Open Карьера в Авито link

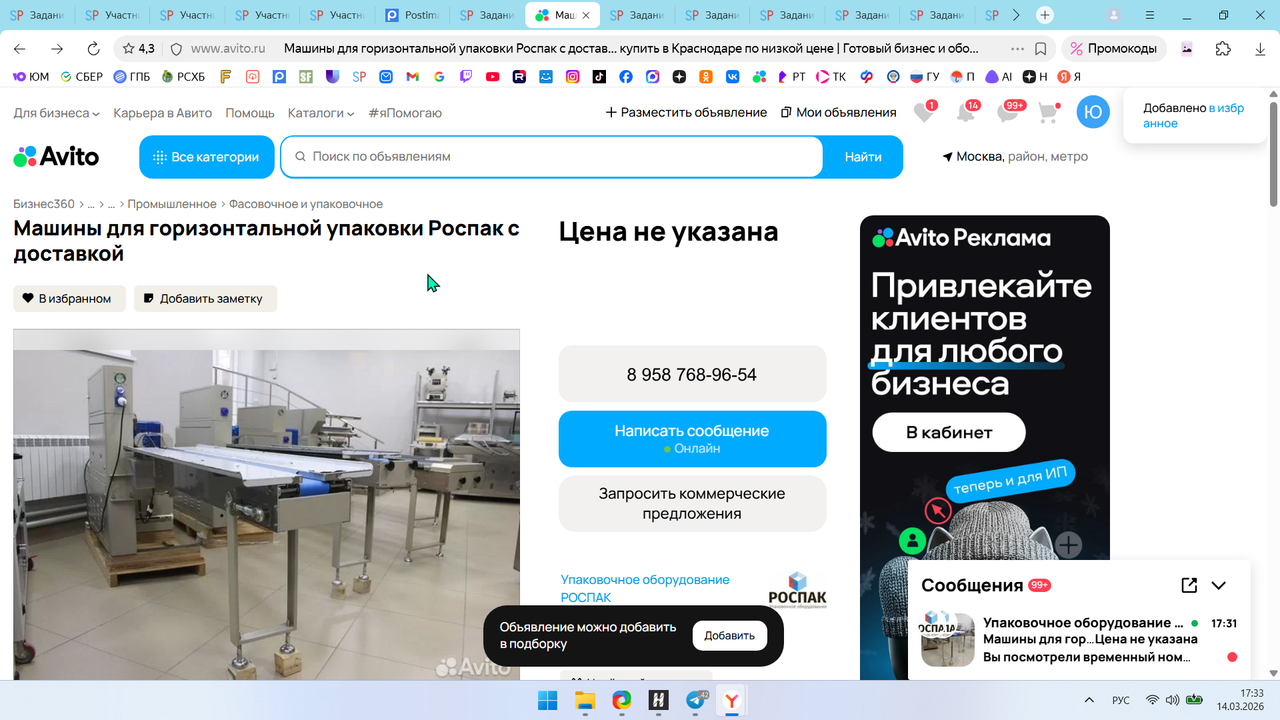click(x=163, y=113)
